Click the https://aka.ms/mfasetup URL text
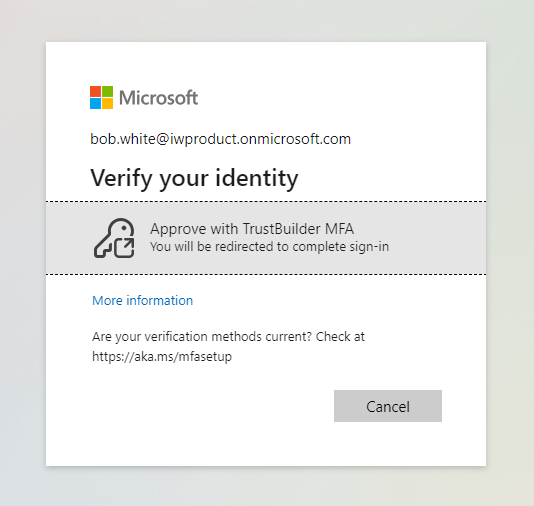The height and width of the screenshot is (506, 534). tap(162, 357)
